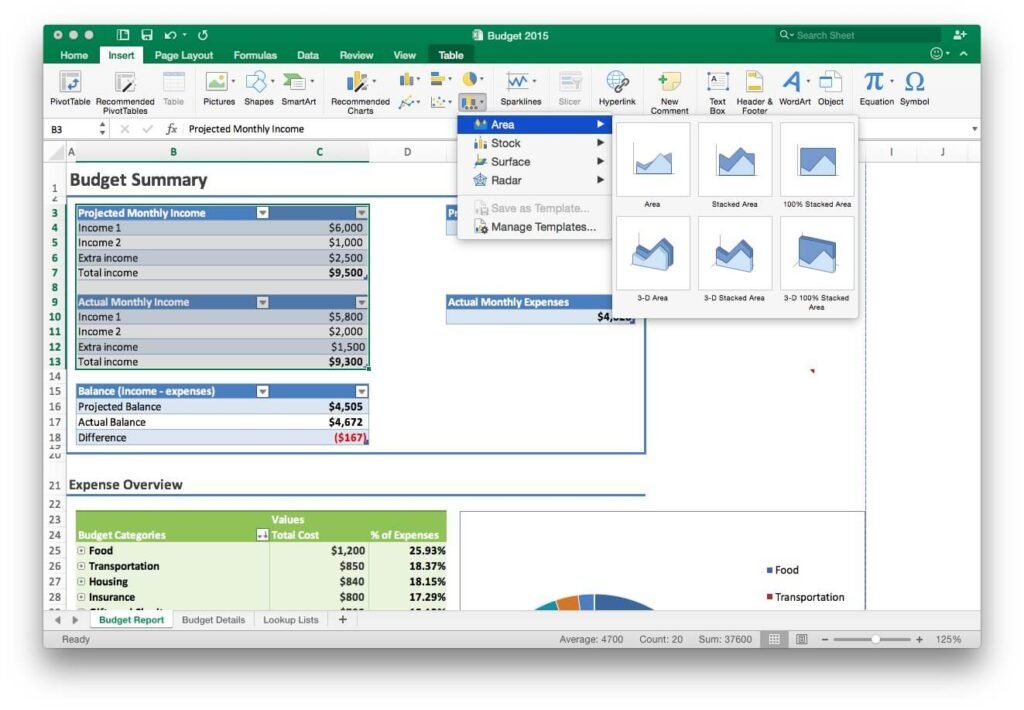Insert a Text Box
Image resolution: width=1024 pixels, height=710 pixels.
(x=717, y=92)
